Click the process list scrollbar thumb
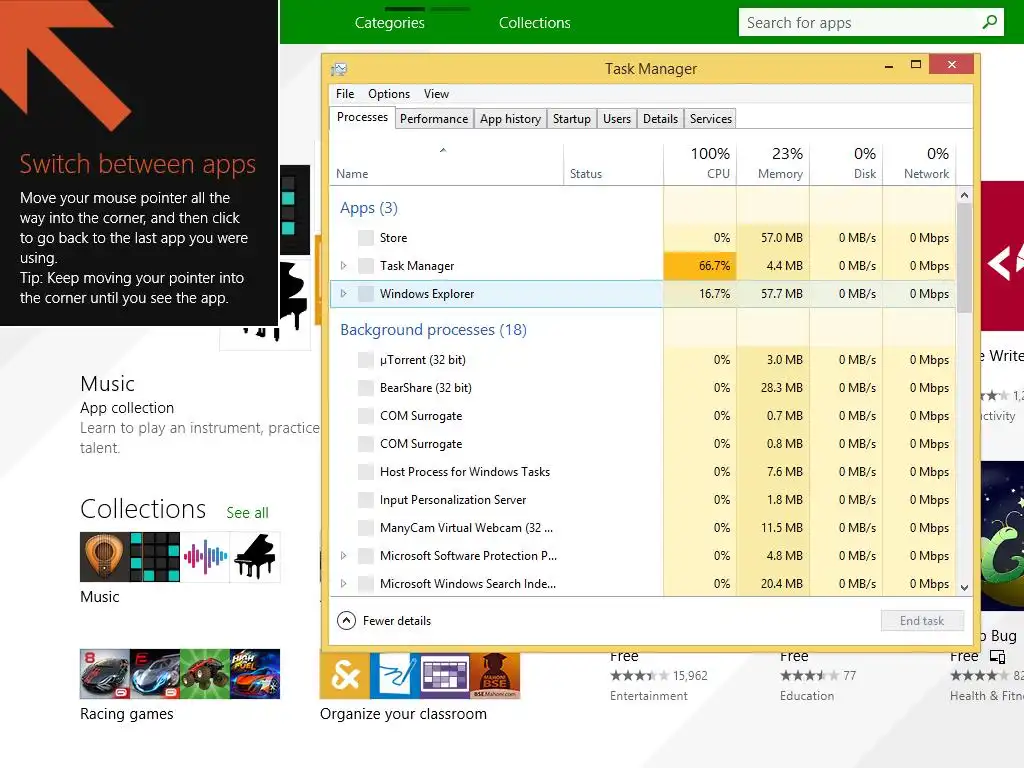The image size is (1024, 768). (964, 257)
